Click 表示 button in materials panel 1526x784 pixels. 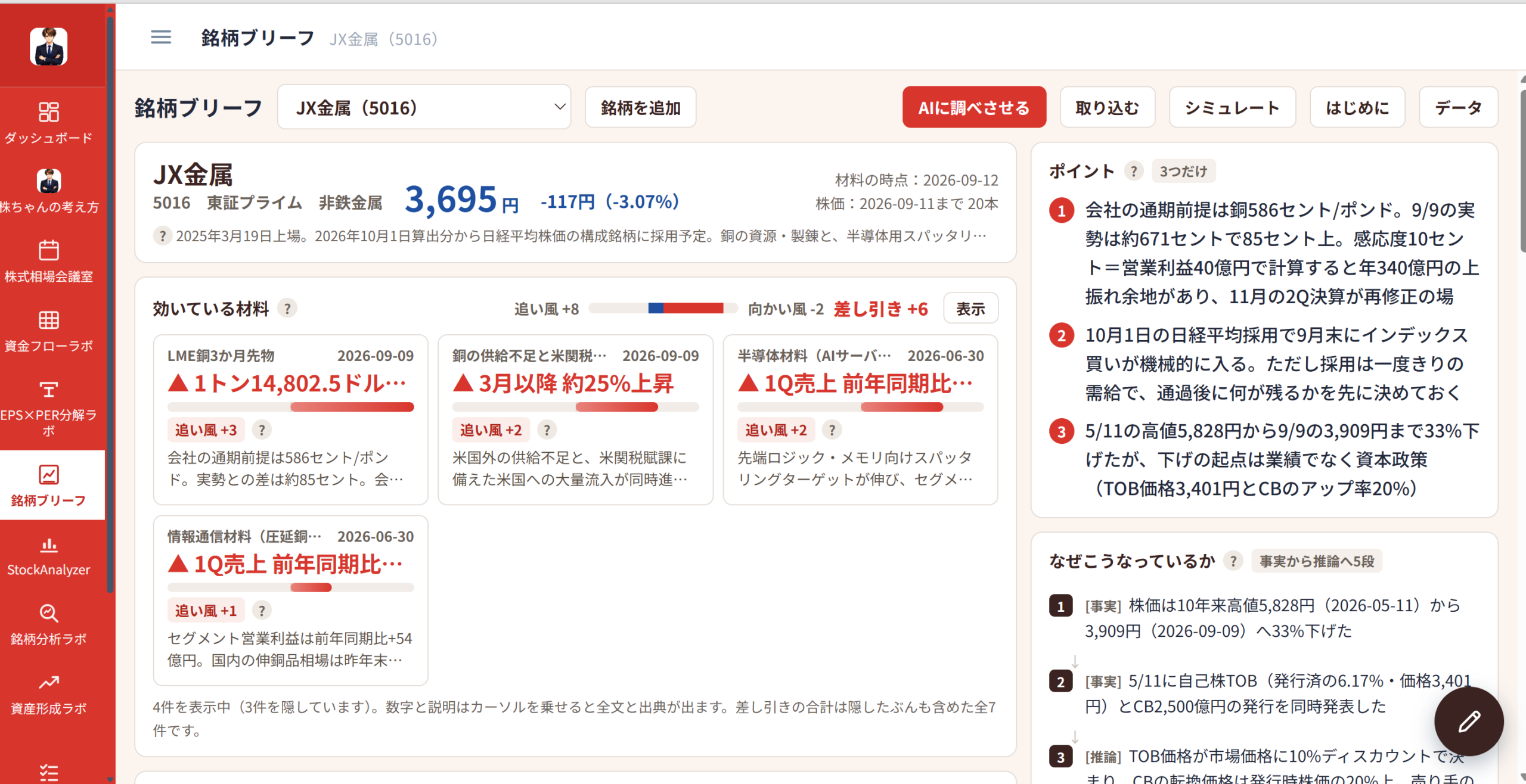(x=970, y=309)
